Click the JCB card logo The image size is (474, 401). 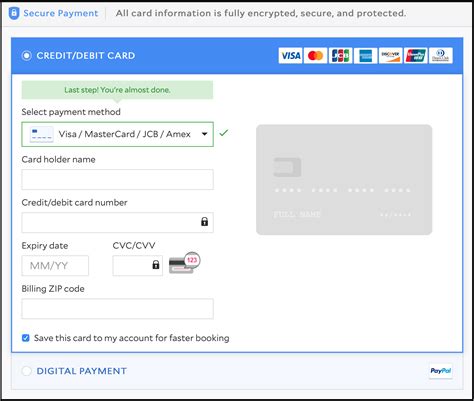point(340,55)
